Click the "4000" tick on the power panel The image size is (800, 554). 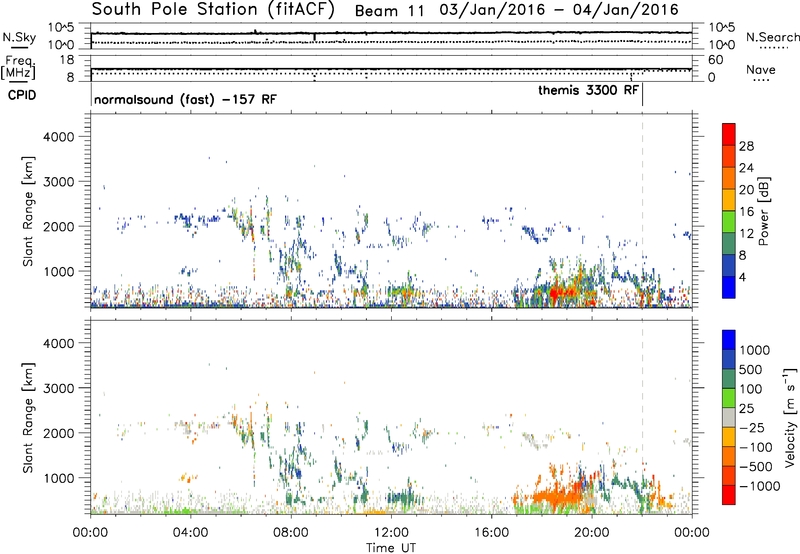58,137
